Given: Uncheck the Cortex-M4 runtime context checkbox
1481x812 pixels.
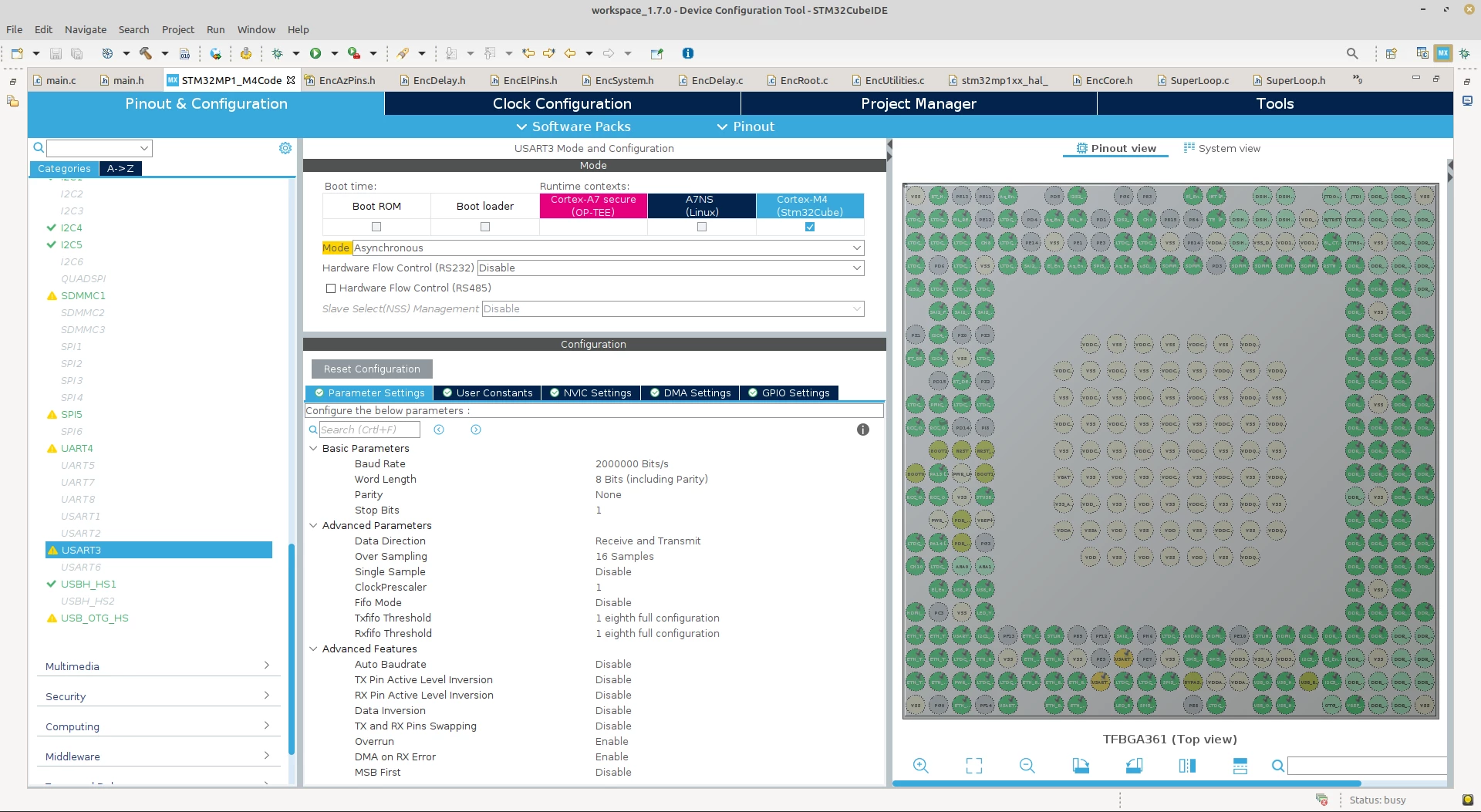Looking at the screenshot, I should pyautogui.click(x=810, y=227).
